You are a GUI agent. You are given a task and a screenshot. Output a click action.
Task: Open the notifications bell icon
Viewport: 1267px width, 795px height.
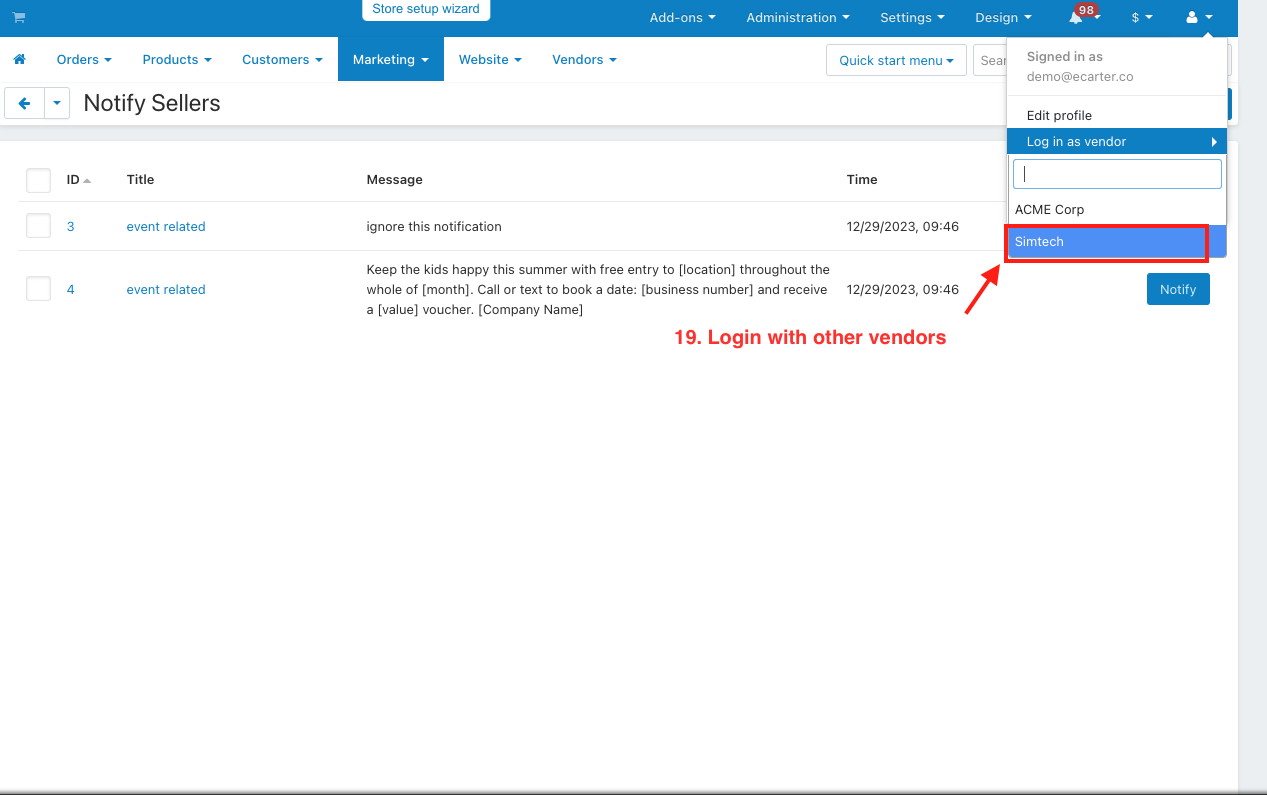[1076, 18]
